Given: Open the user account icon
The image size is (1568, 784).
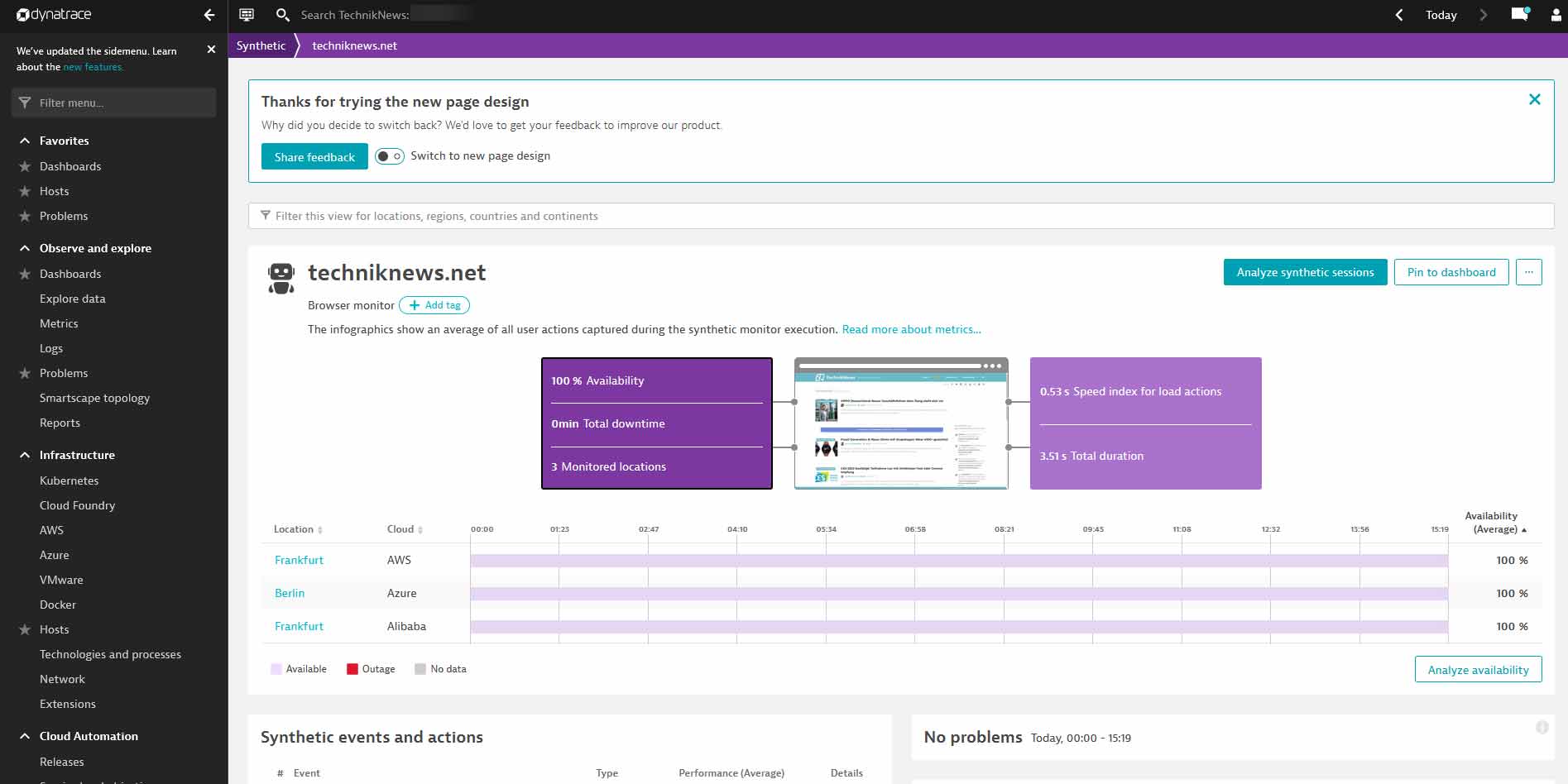Looking at the screenshot, I should click(1556, 15).
